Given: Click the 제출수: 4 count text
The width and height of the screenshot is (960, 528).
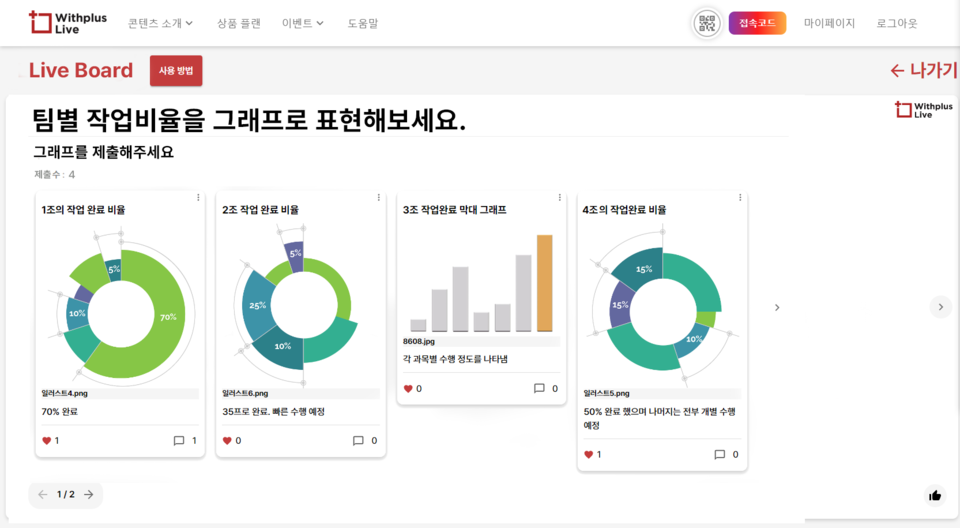Looking at the screenshot, I should [x=54, y=175].
